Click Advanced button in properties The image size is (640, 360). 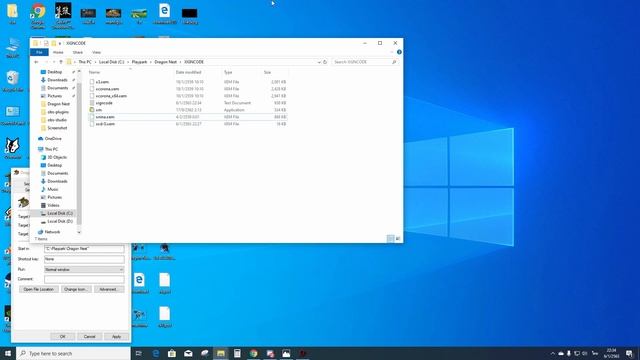point(109,289)
